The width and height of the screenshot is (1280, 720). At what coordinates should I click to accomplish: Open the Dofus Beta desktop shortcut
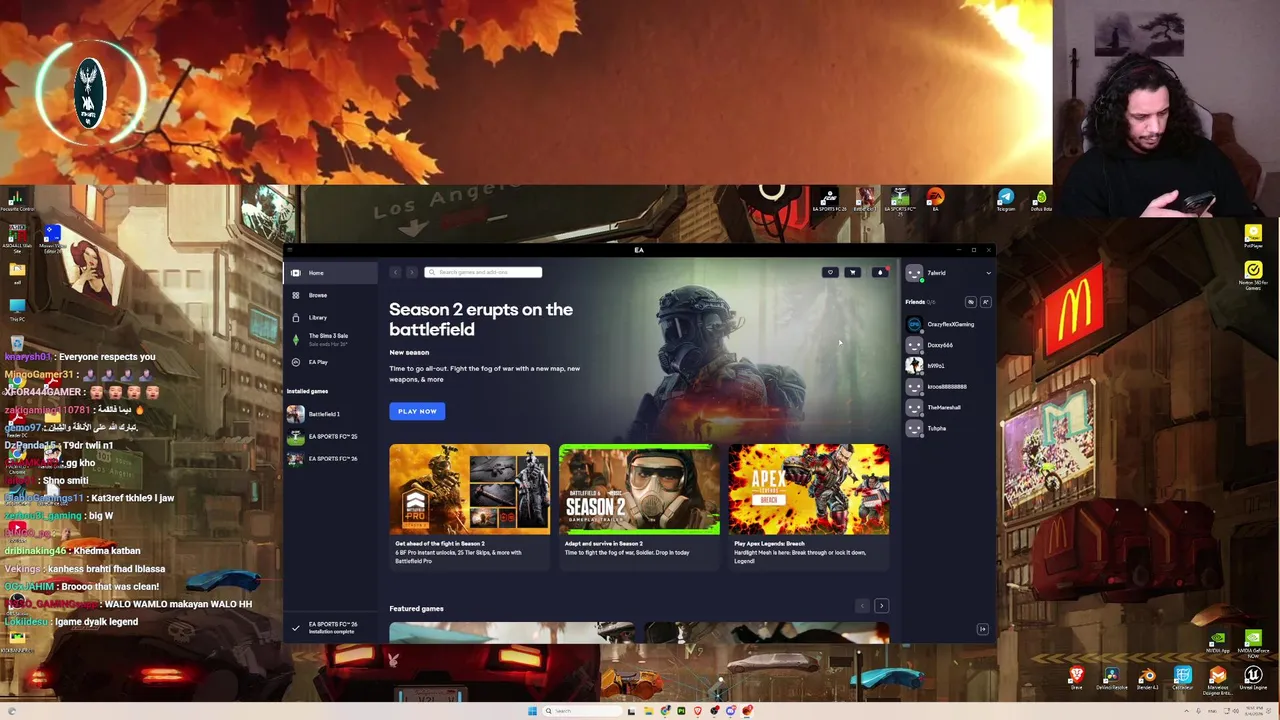[x=1041, y=199]
